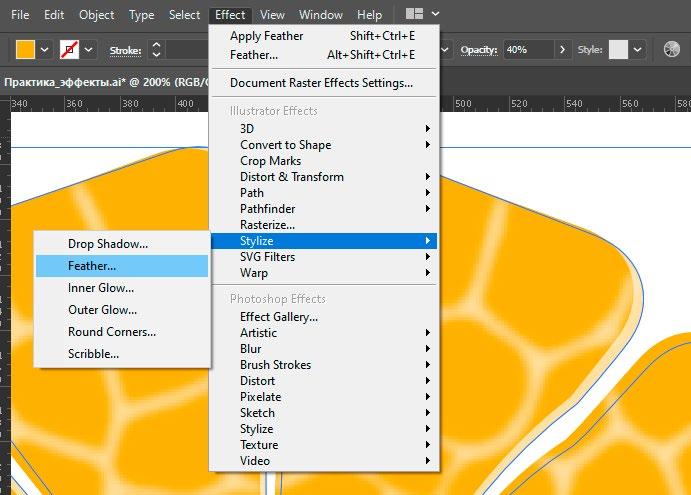Select Inner Glow... effect

tap(122, 288)
